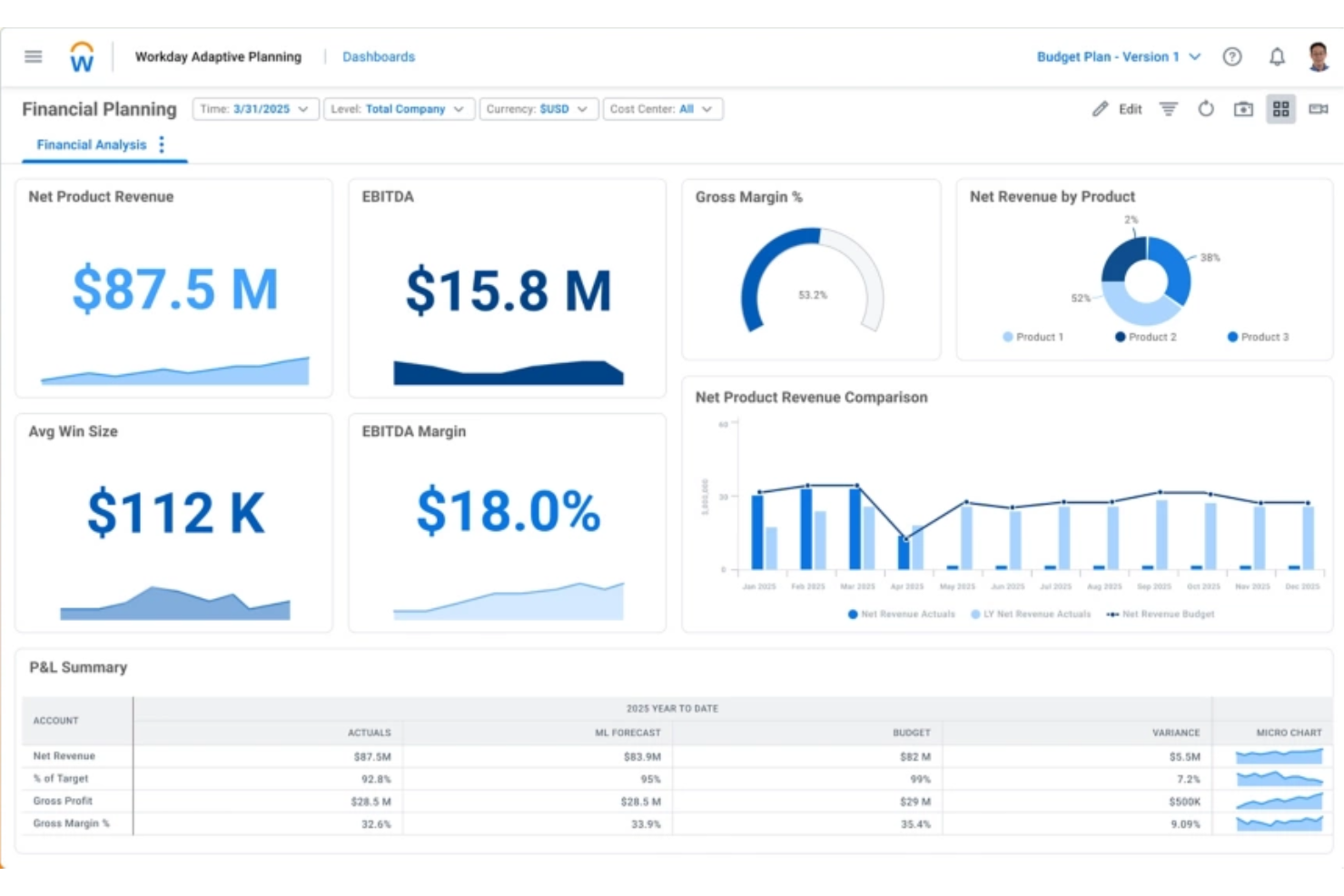Open the Dashboards link

[379, 56]
